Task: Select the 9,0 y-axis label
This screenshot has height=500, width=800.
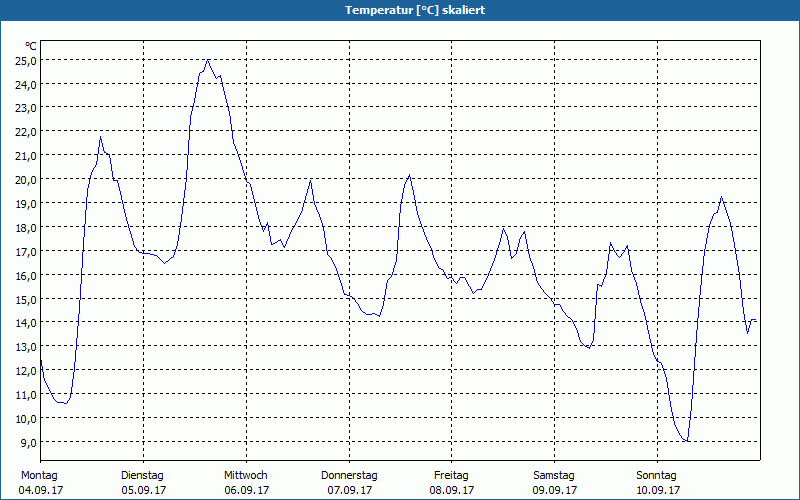Action: [29, 443]
